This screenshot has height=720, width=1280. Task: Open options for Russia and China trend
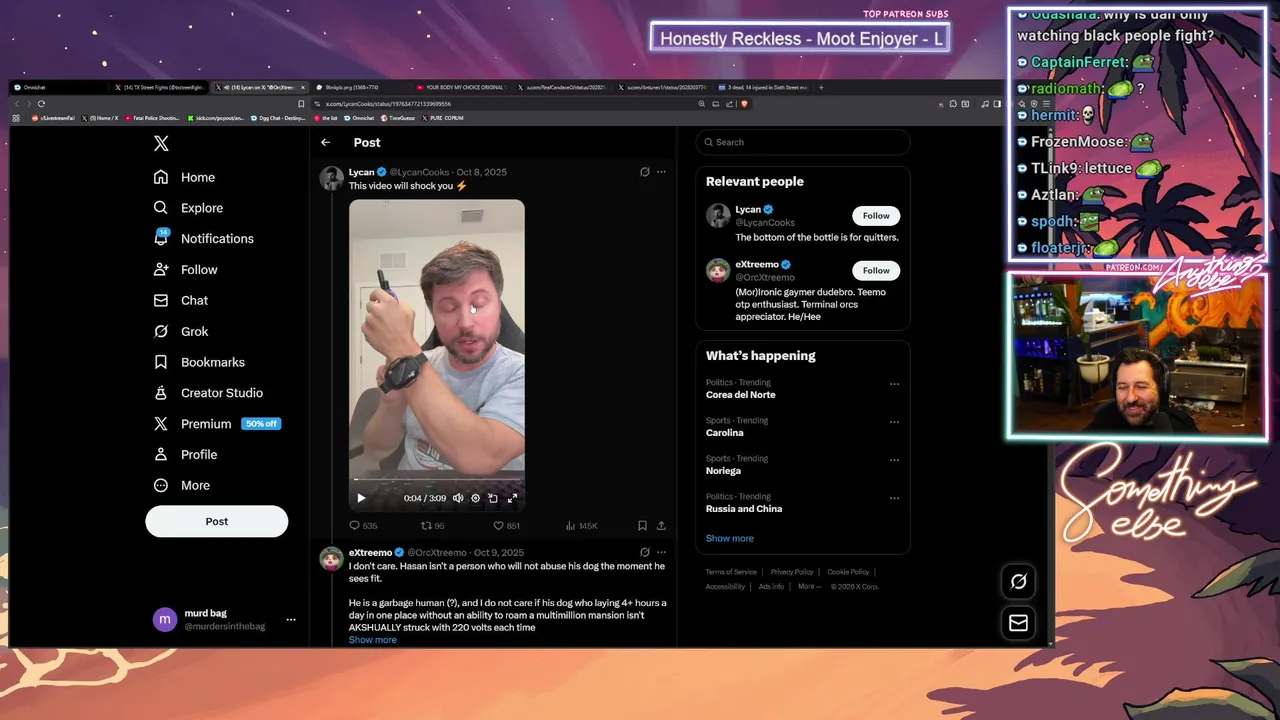894,498
